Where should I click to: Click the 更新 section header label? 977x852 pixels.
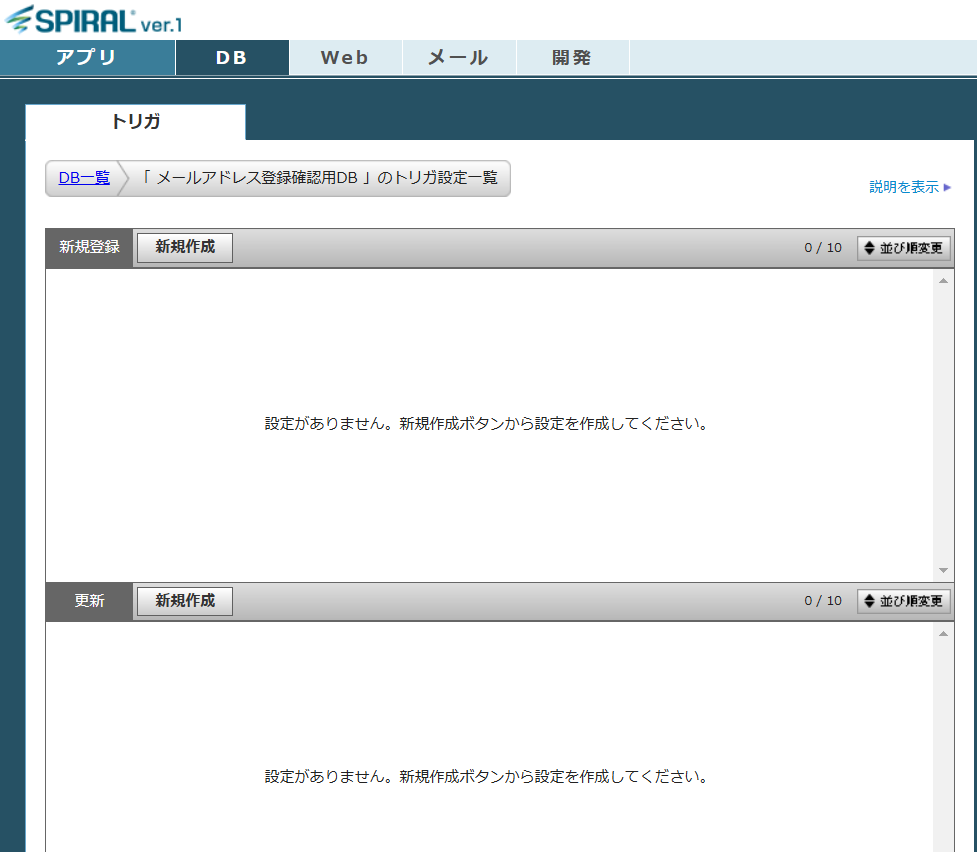tap(89, 601)
